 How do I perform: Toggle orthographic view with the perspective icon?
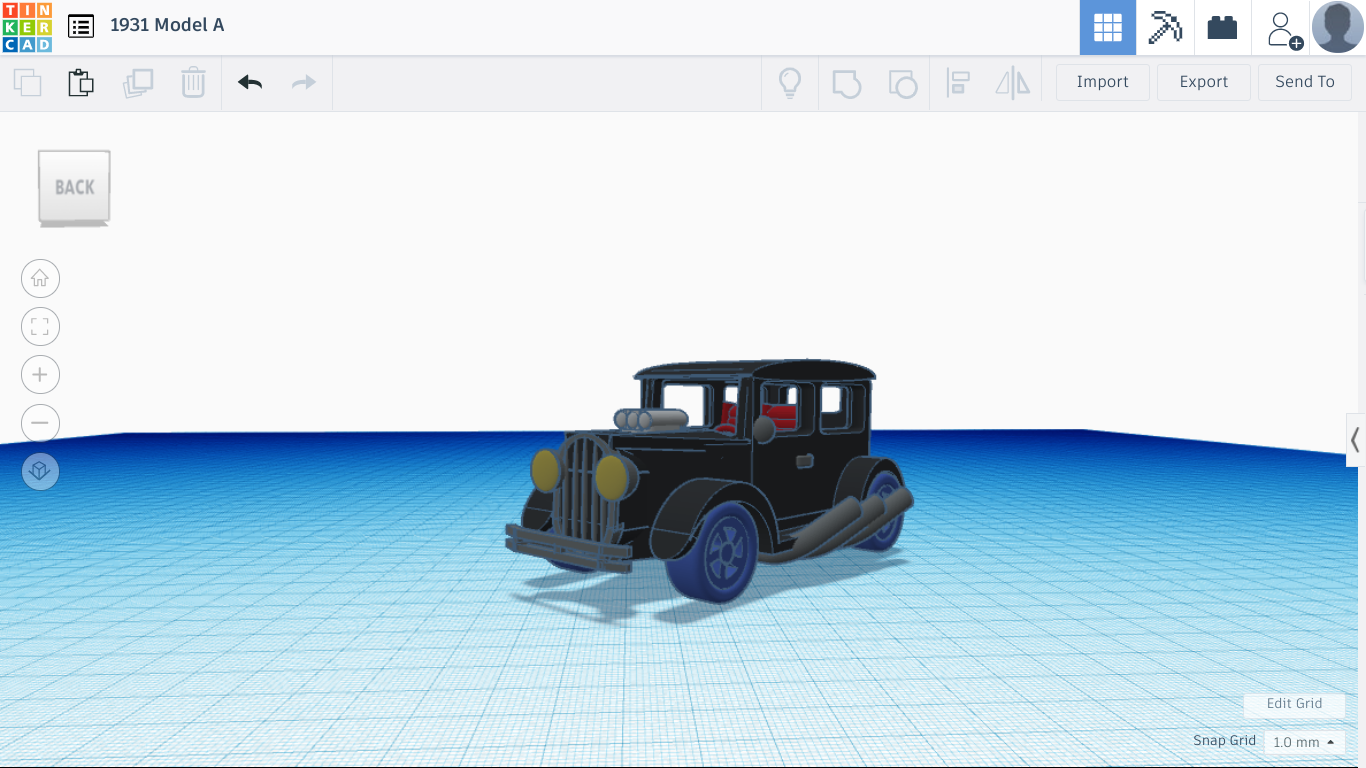coord(40,471)
